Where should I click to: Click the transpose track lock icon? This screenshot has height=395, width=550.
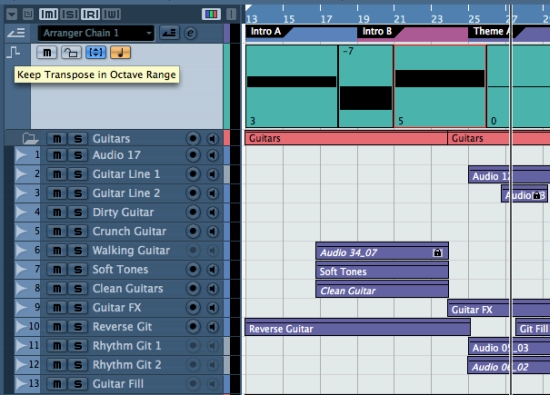71,53
